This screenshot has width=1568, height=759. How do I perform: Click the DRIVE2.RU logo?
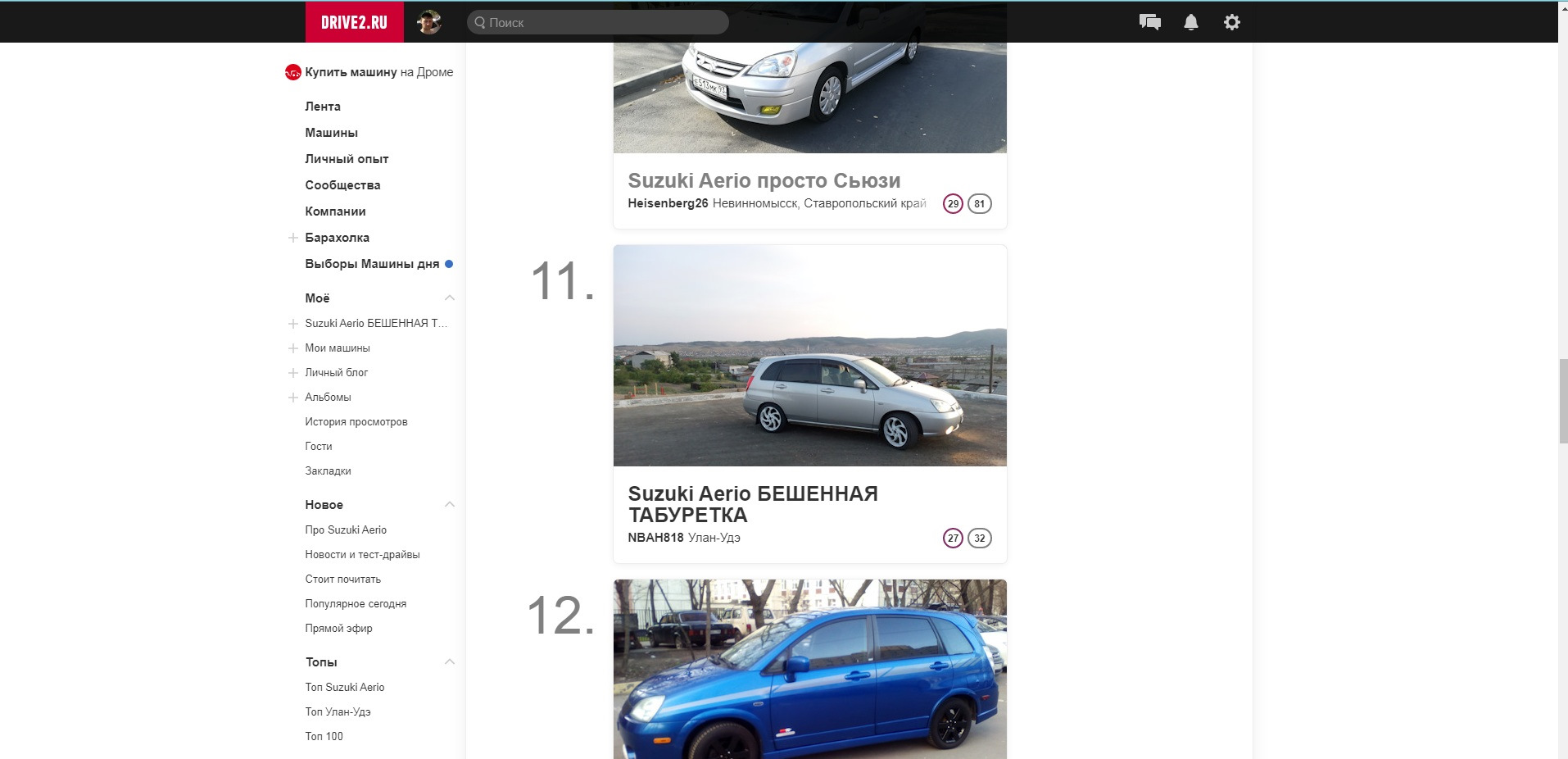tap(354, 22)
